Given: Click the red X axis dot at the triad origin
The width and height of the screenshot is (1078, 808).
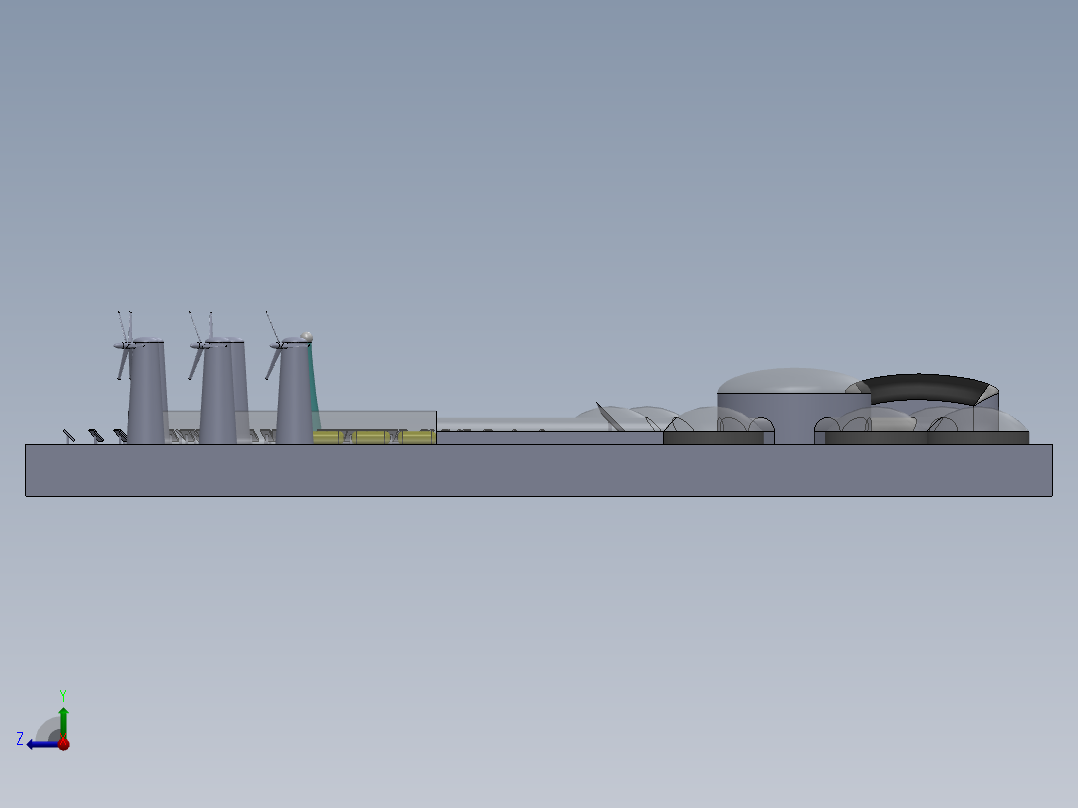Looking at the screenshot, I should [64, 744].
